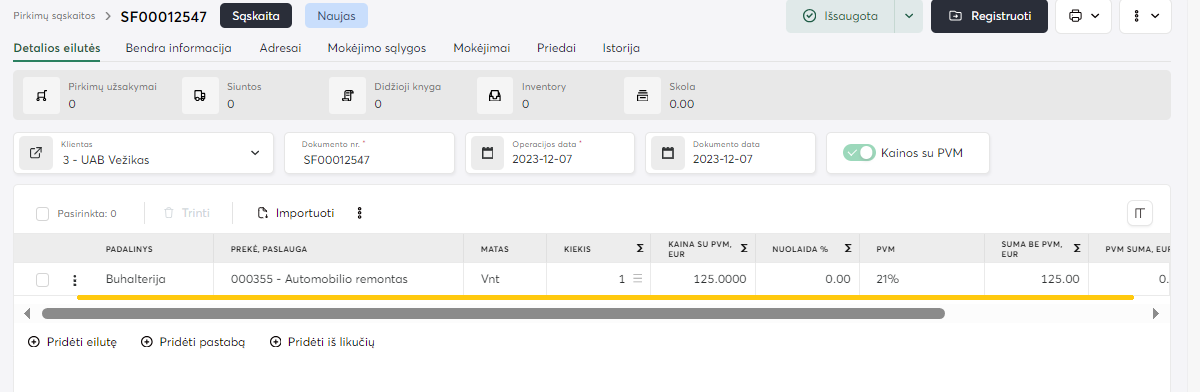Screen dimensions: 1200x392
Task: Click Importuoti button
Action: [296, 213]
